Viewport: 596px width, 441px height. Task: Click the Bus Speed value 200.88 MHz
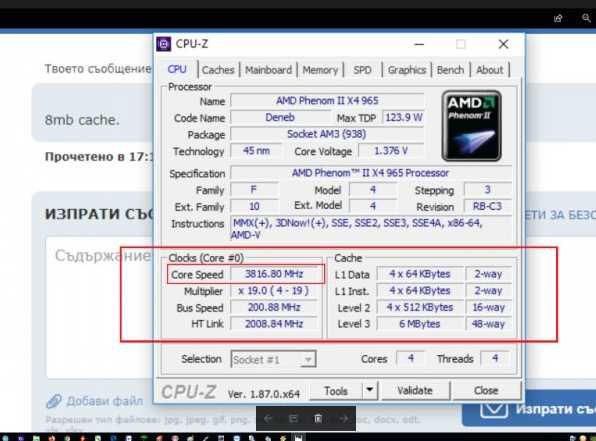pos(274,307)
